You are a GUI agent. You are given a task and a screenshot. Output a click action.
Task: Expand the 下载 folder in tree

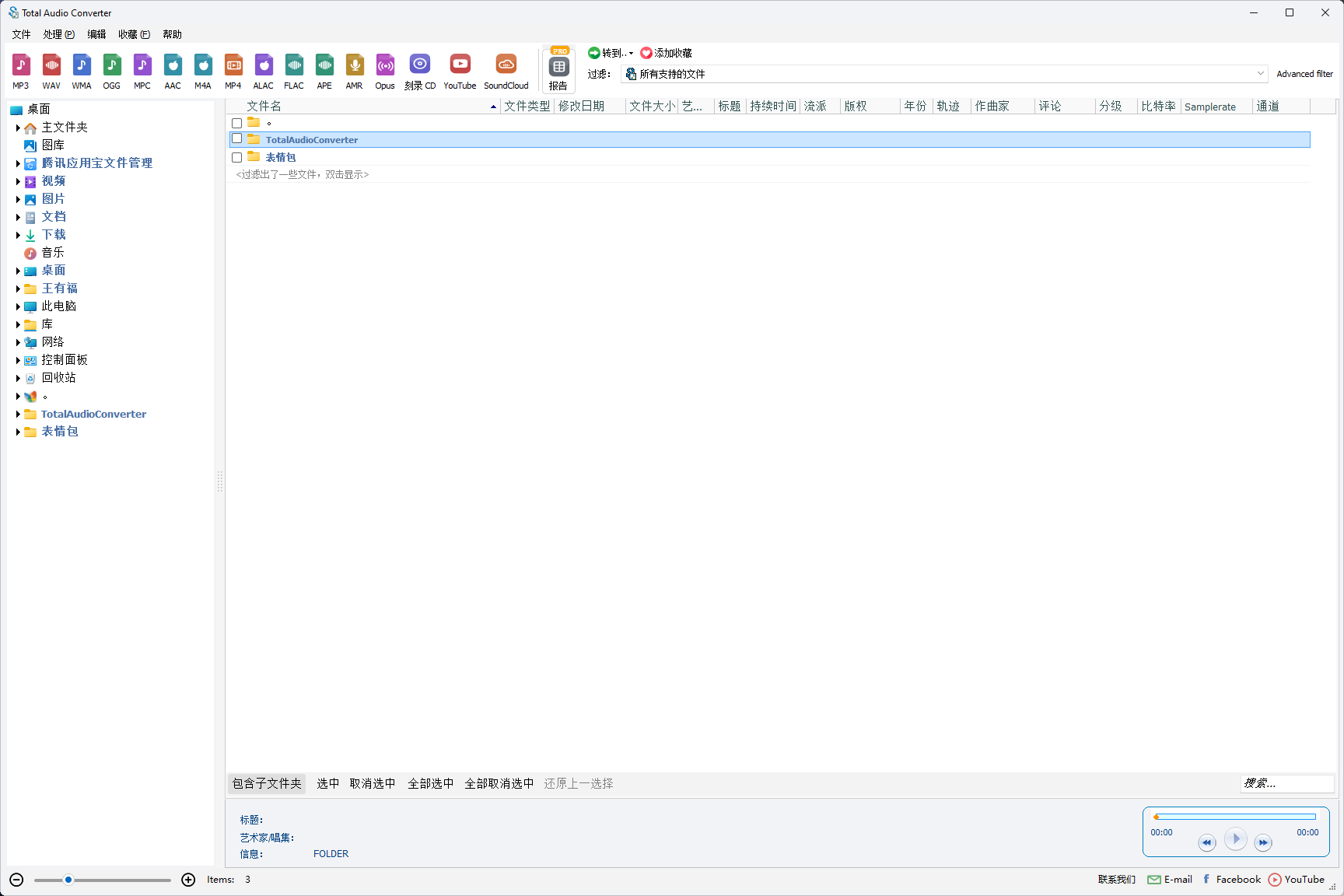pos(18,235)
